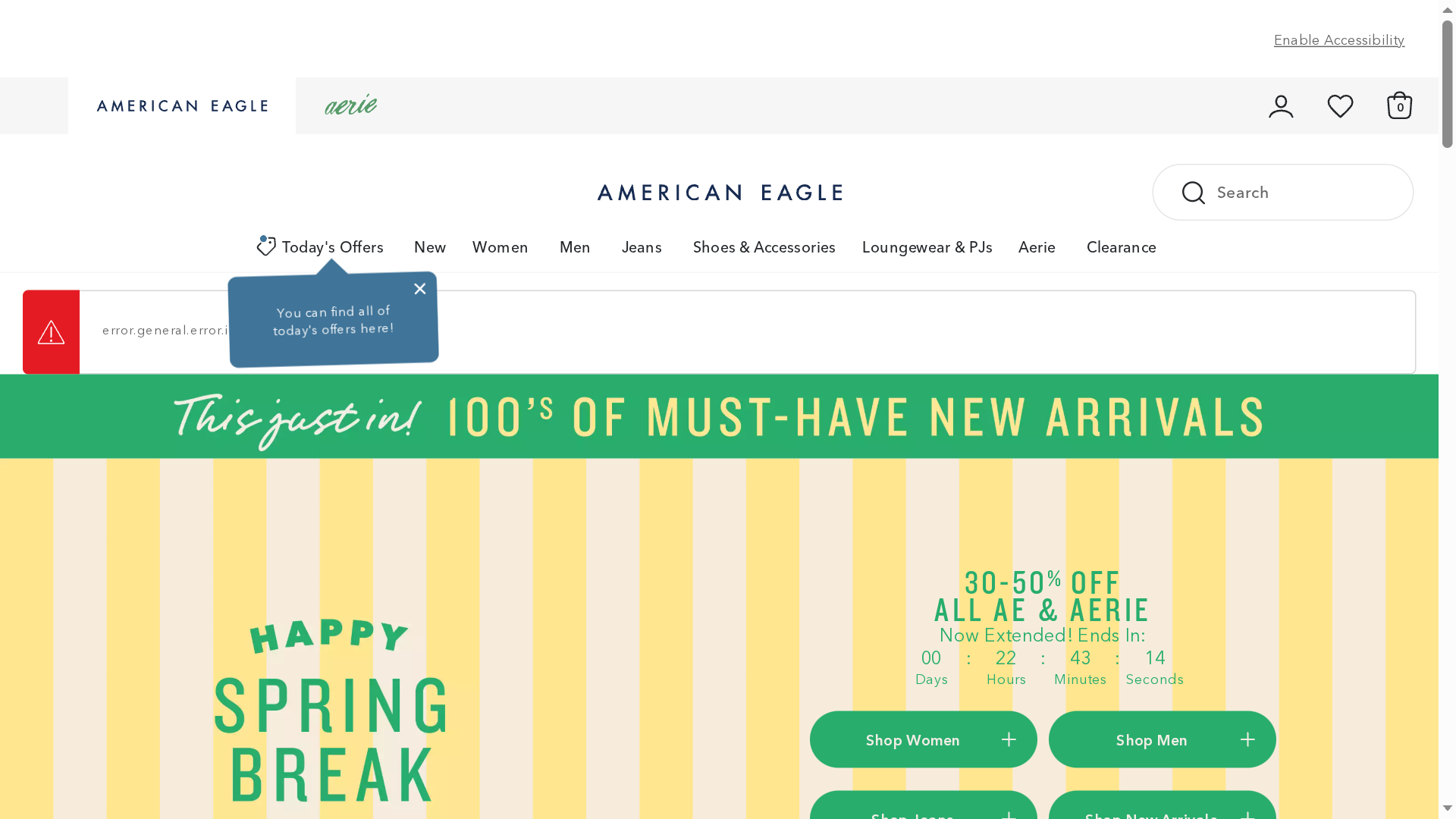The width and height of the screenshot is (1456, 819).
Task: Open the Clearance menu
Action: 1122,247
